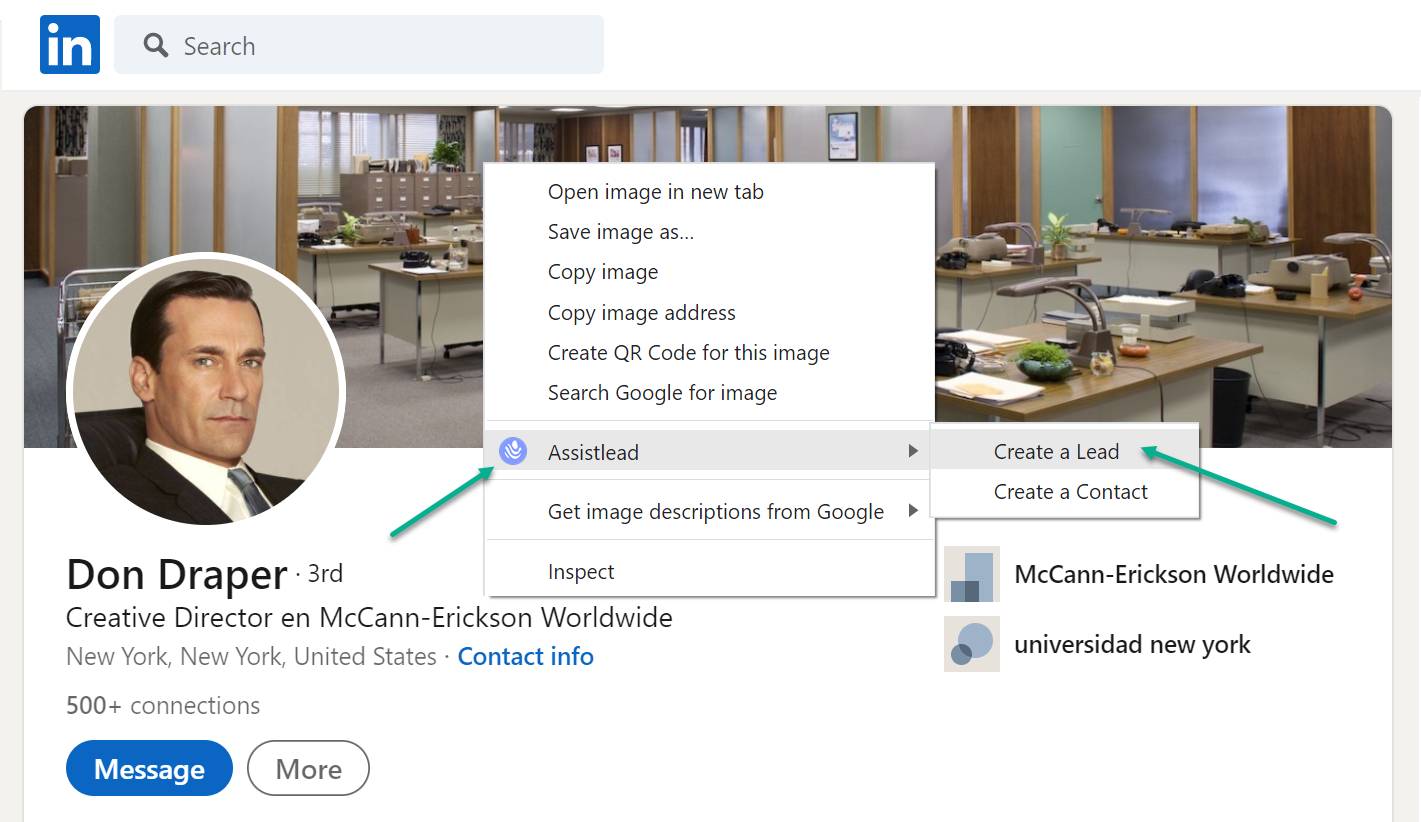Focus the LinkedIn Search field
Image resolution: width=1421 pixels, height=822 pixels.
[x=359, y=45]
